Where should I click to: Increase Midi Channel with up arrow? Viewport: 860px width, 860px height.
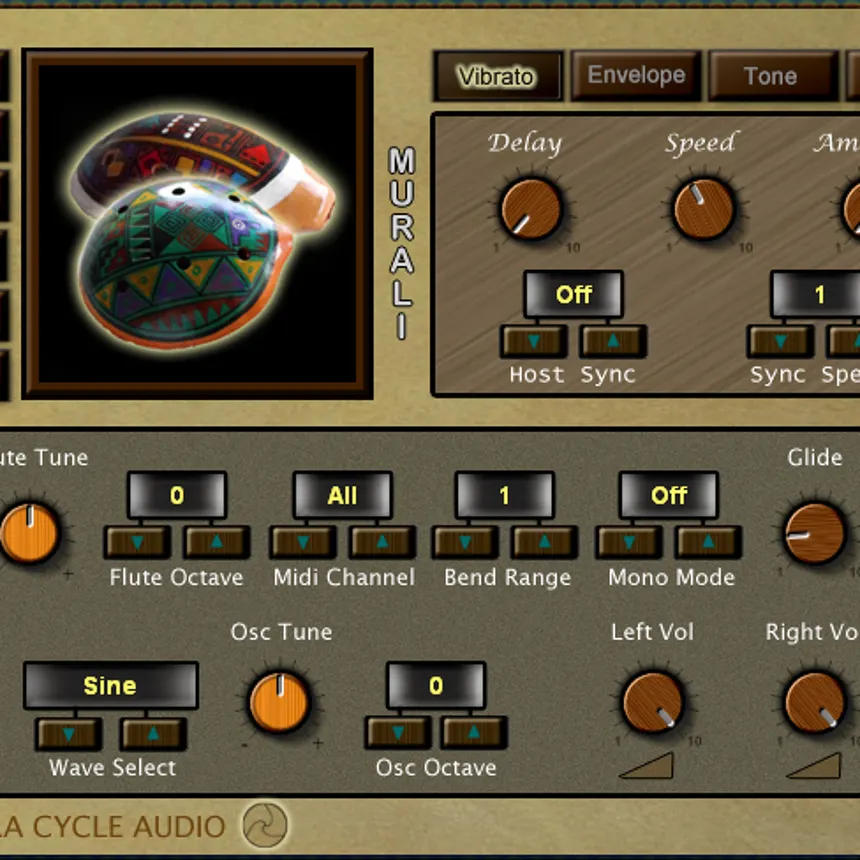point(382,542)
